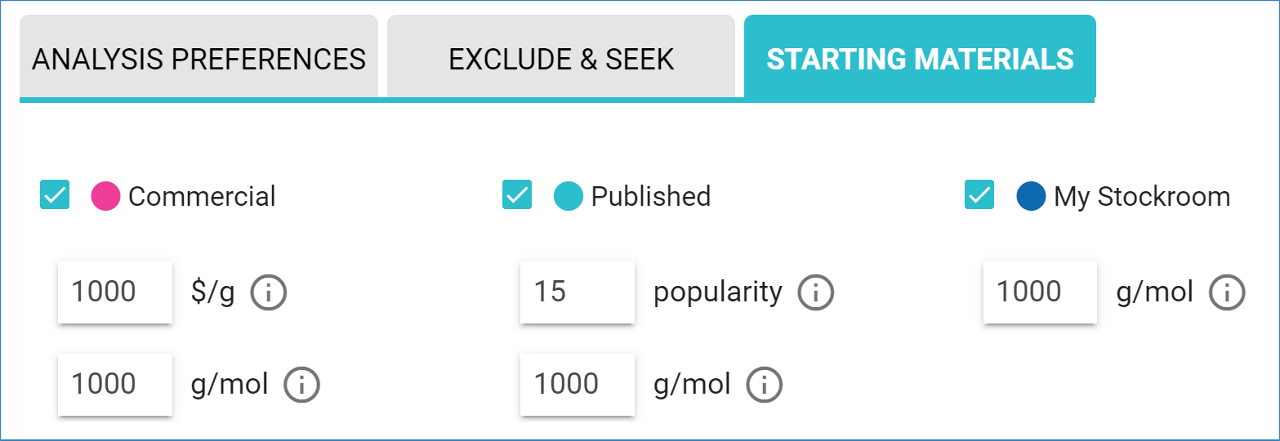This screenshot has height=441, width=1280.
Task: Click the My Stockroom g/mol field
Action: pos(1040,292)
